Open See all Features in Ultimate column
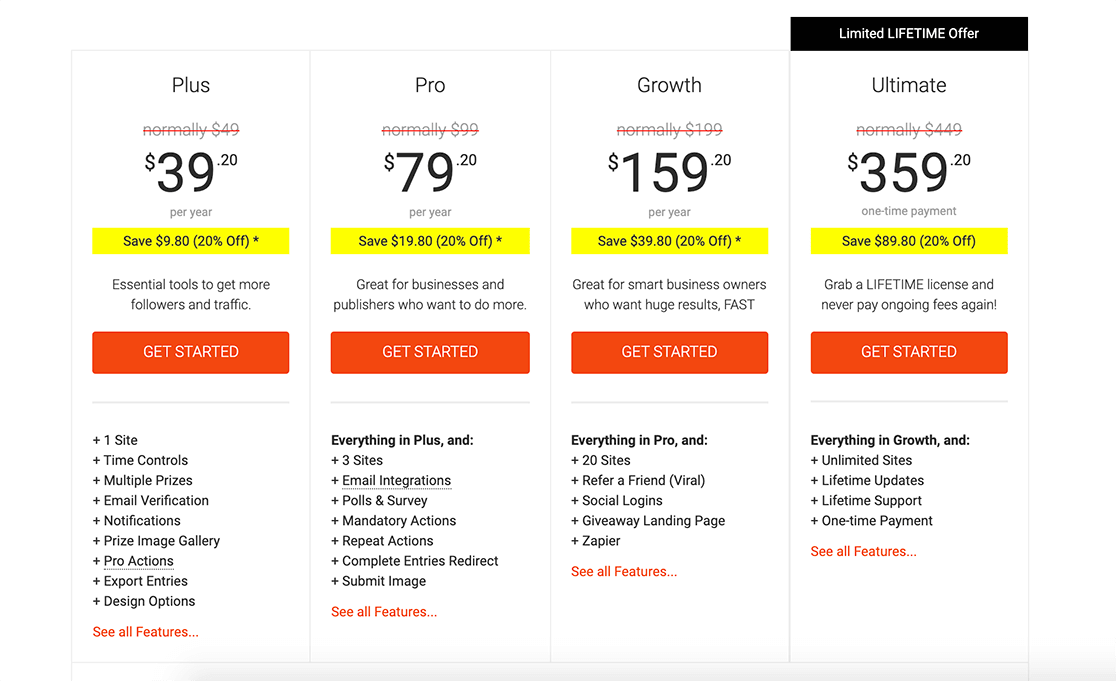This screenshot has width=1116, height=681. coord(863,552)
